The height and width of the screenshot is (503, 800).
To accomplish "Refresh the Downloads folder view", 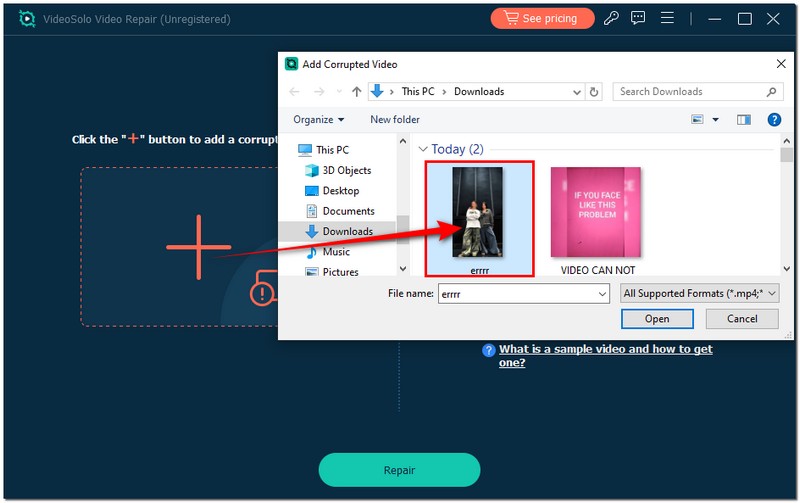I will point(593,92).
